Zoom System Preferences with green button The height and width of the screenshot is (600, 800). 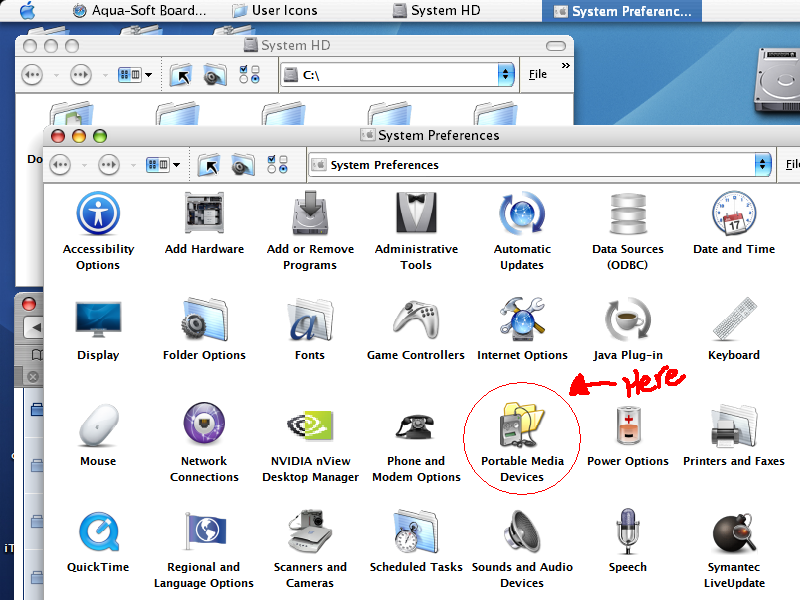click(x=100, y=136)
